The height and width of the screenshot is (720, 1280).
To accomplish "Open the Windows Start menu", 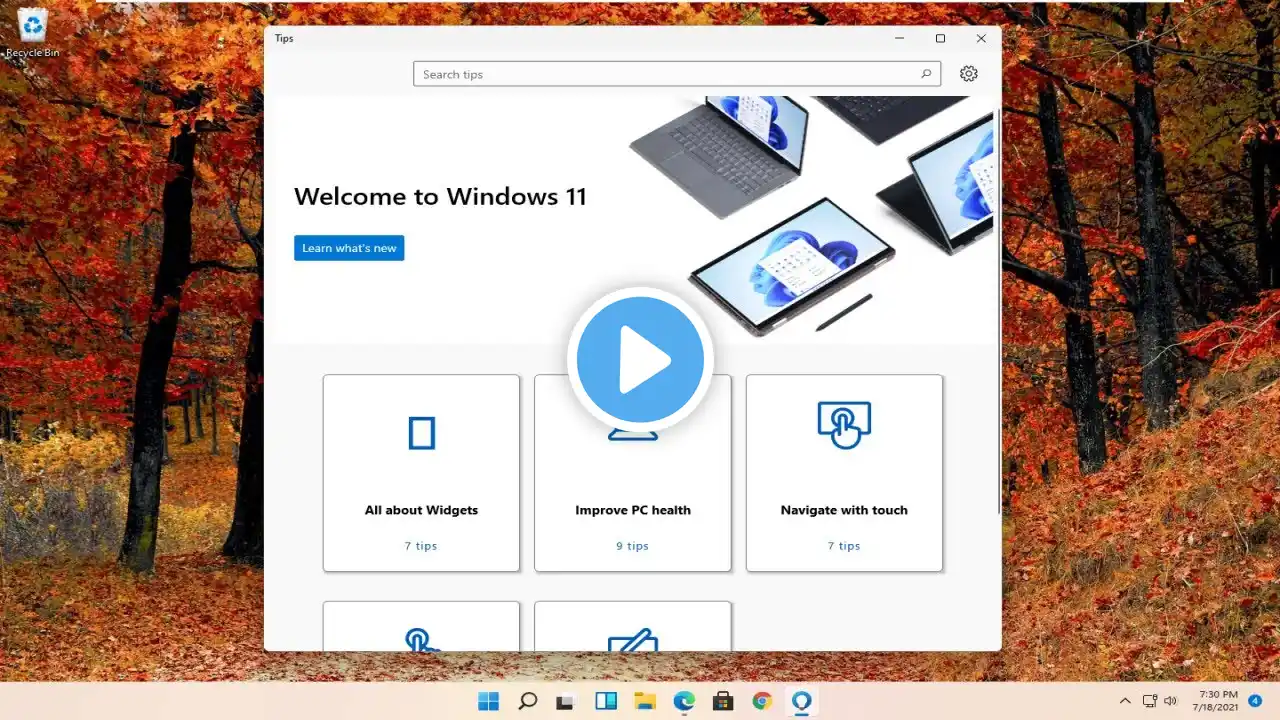I will (489, 701).
